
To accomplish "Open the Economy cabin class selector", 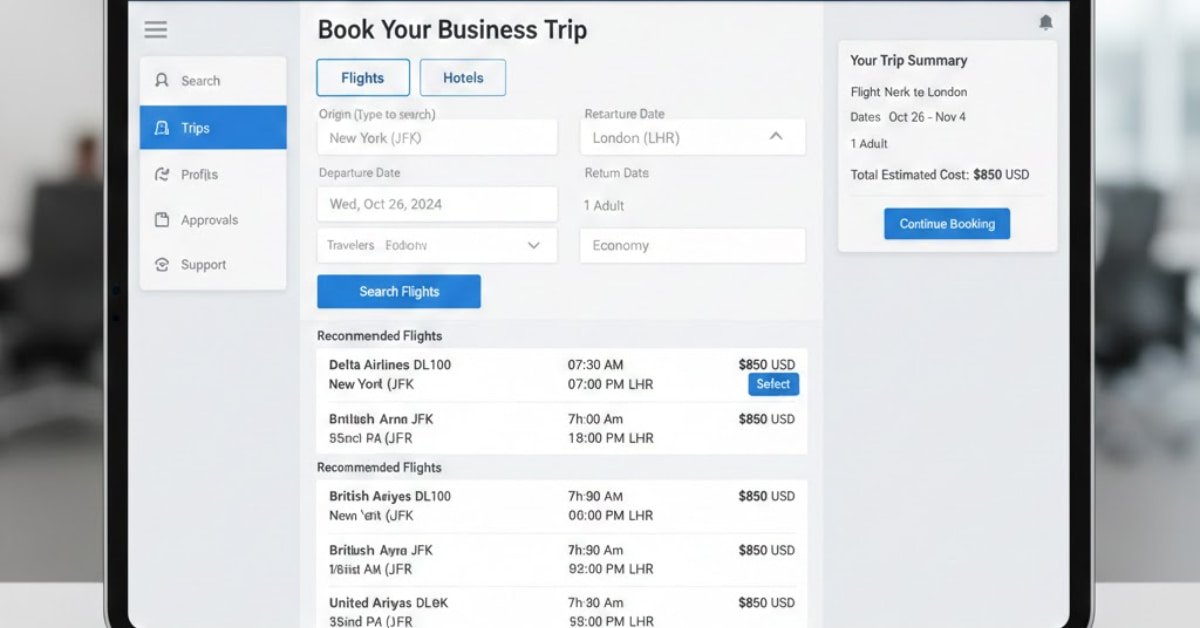I will (692, 245).
